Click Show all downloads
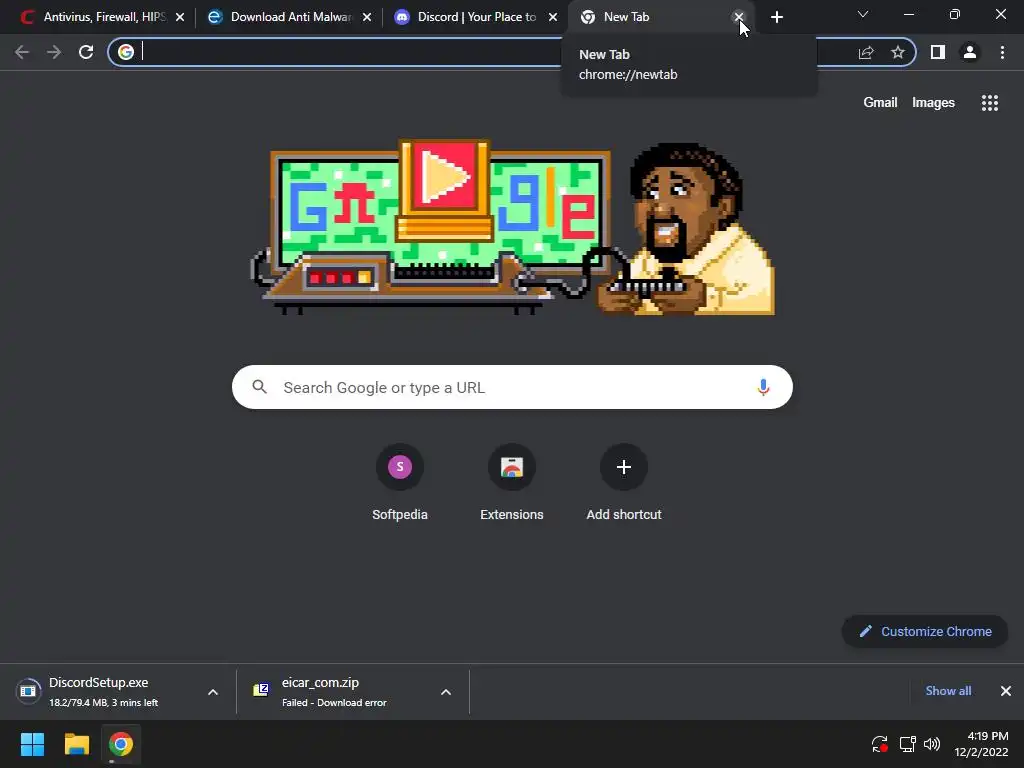 point(948,691)
